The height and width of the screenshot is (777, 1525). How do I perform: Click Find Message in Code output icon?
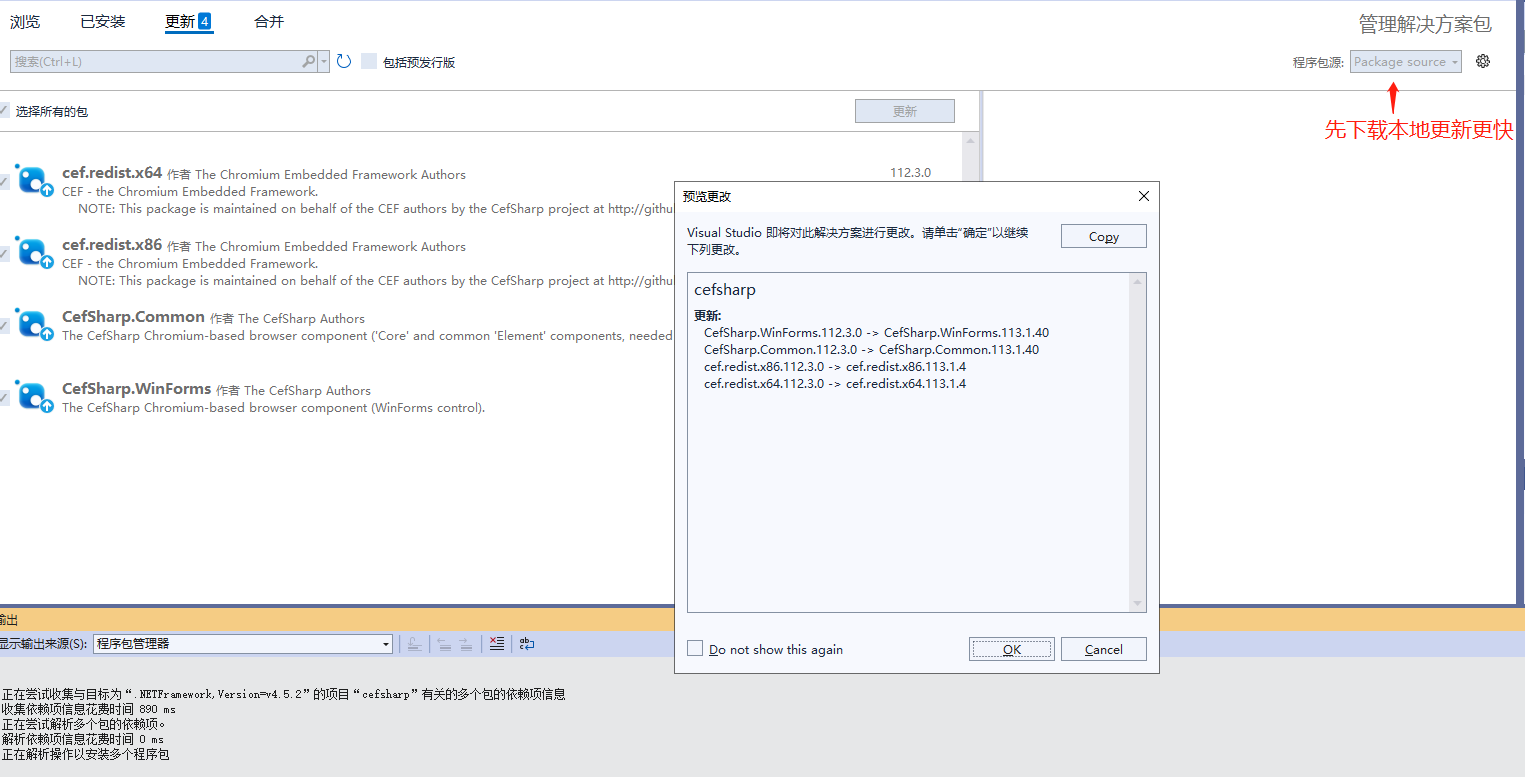click(x=413, y=644)
